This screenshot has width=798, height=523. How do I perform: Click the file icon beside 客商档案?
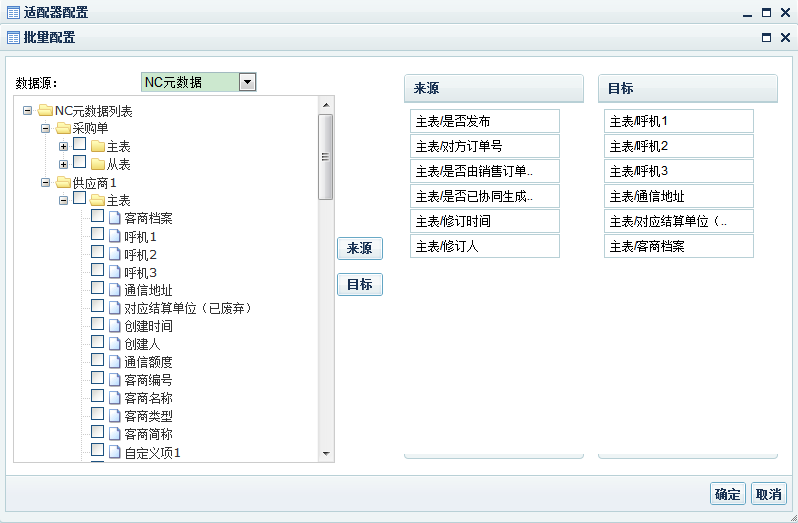[x=115, y=218]
